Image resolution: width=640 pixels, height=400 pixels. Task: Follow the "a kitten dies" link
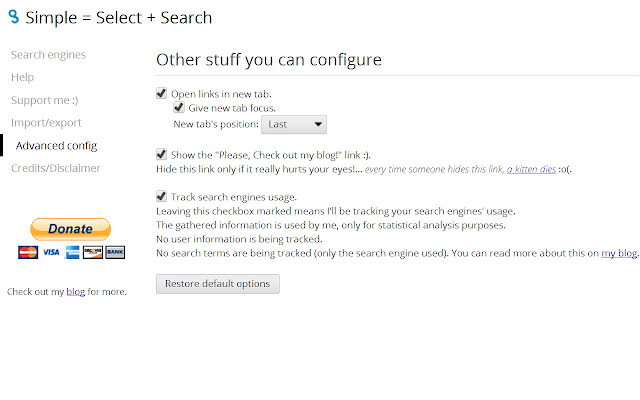point(531,169)
